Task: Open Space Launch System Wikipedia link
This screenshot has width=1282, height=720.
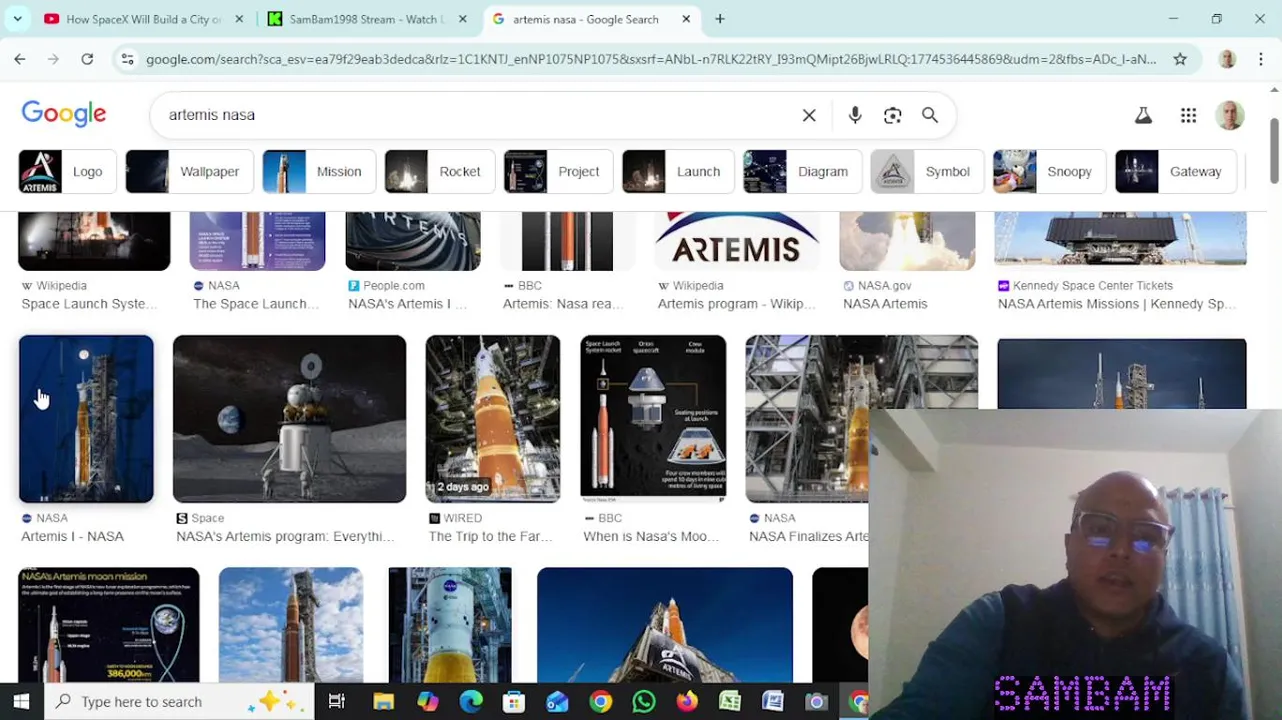Action: [x=89, y=304]
